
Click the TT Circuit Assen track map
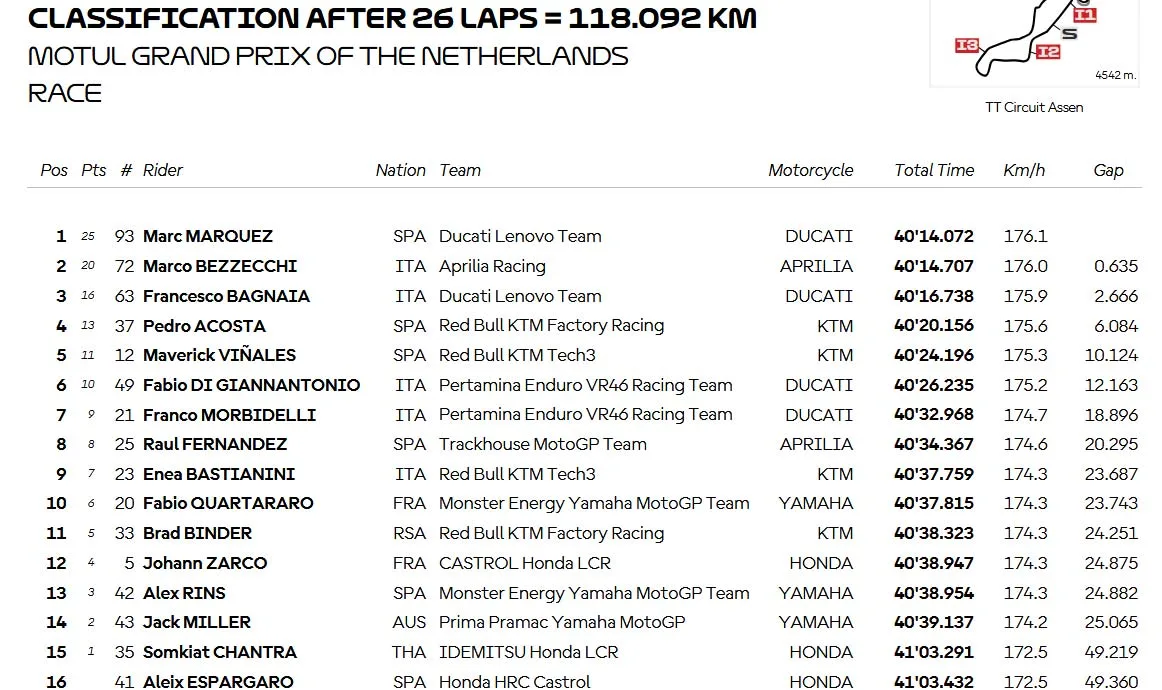coord(1034,43)
